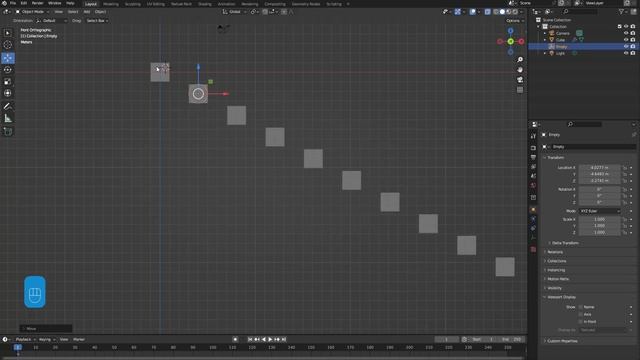This screenshot has width=640, height=360.
Task: Open the Options button in viewport
Action: (x=514, y=20)
